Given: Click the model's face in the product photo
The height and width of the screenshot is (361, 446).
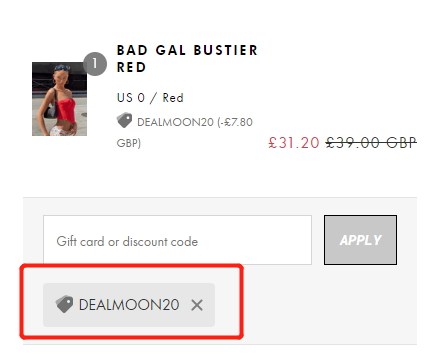Looking at the screenshot, I should click(62, 74).
